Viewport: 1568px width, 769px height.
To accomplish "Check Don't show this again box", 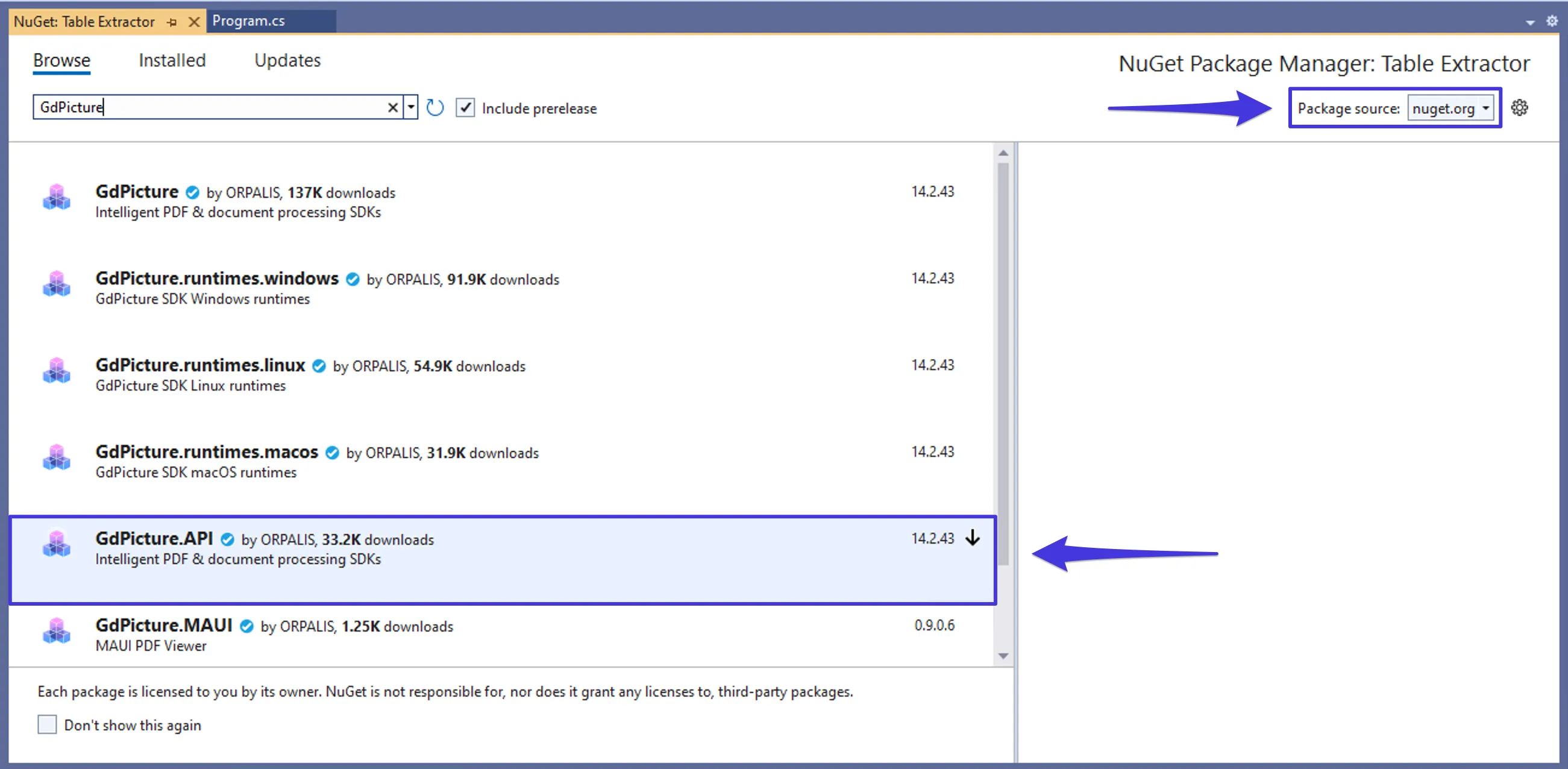I will pos(47,724).
